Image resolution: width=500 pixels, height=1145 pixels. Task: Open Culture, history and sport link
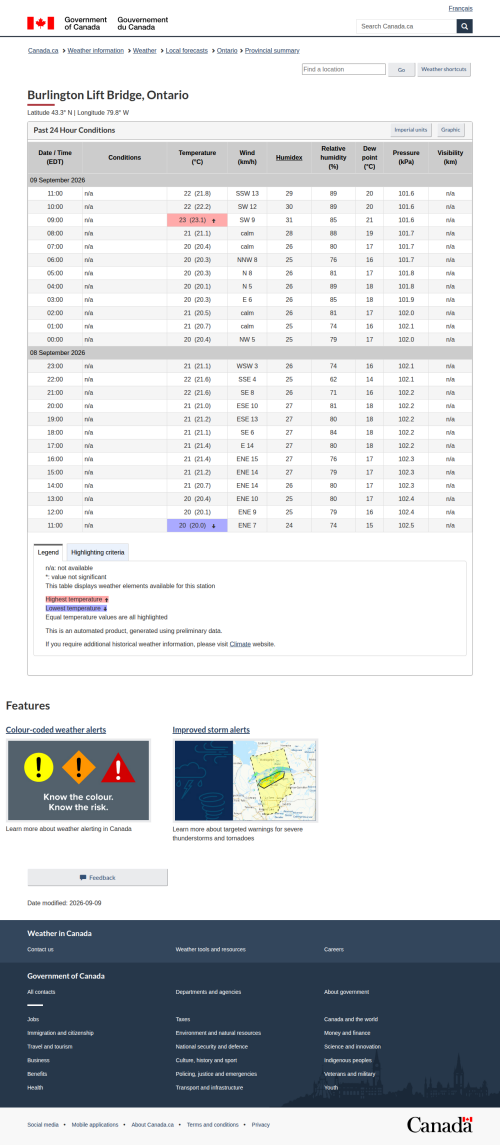[207, 1060]
